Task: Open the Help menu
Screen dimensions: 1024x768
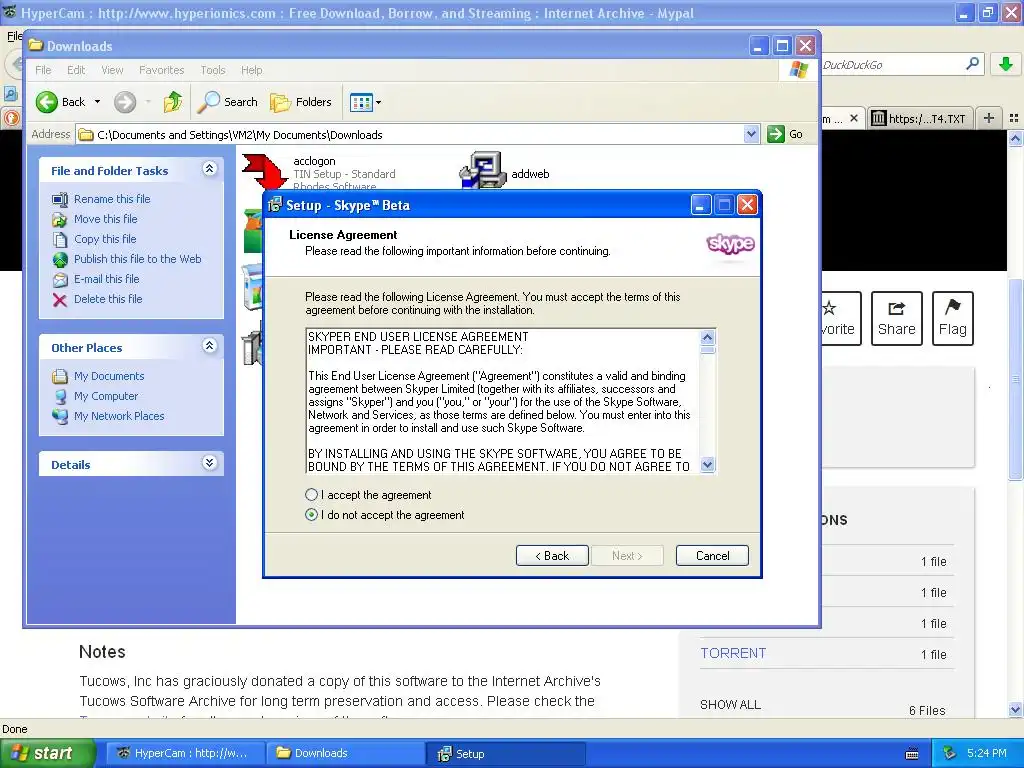Action: pos(251,70)
